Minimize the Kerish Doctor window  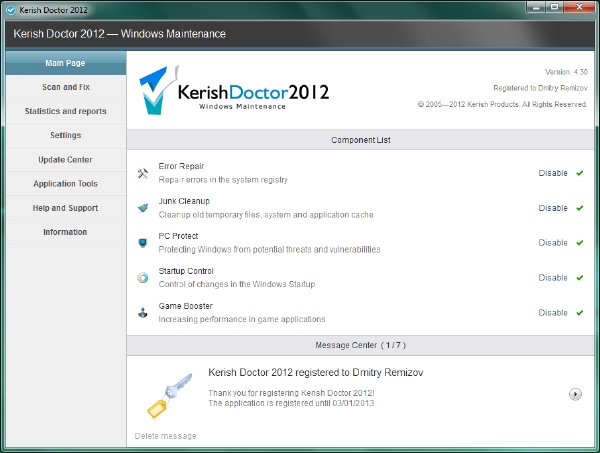(x=536, y=7)
